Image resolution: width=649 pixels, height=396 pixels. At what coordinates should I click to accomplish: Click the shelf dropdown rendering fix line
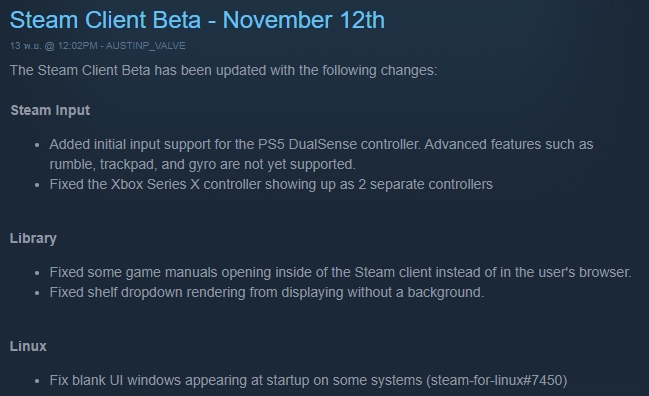pos(267,292)
